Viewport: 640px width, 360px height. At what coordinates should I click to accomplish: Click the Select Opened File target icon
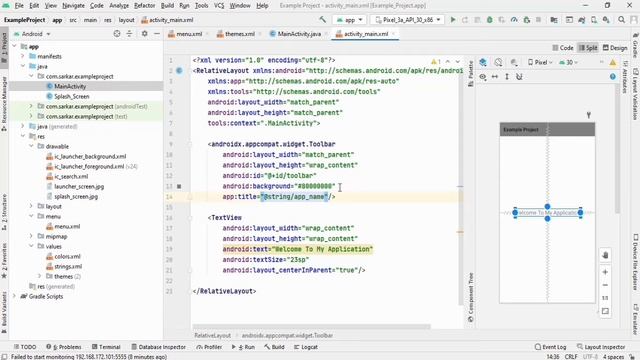[117, 34]
